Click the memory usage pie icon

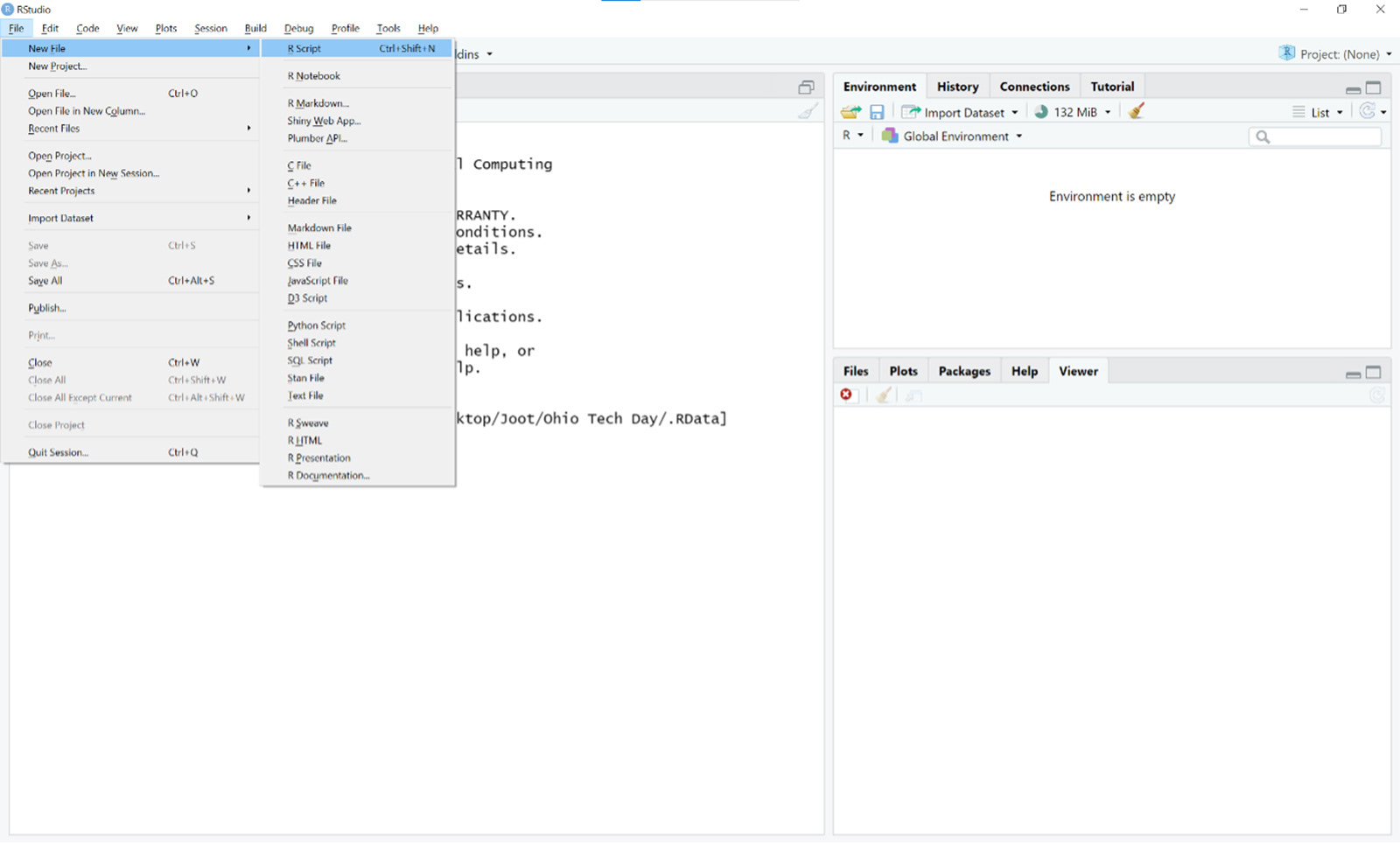click(1041, 112)
